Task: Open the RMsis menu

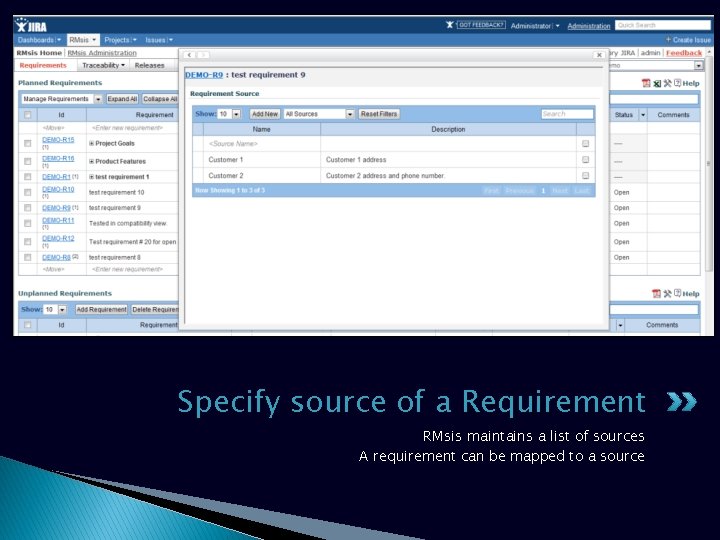Action: tap(83, 40)
